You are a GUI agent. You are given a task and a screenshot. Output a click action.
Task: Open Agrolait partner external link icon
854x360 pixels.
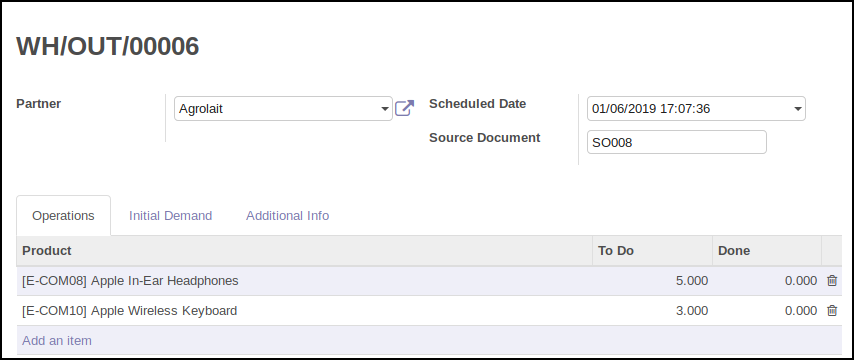tap(404, 108)
